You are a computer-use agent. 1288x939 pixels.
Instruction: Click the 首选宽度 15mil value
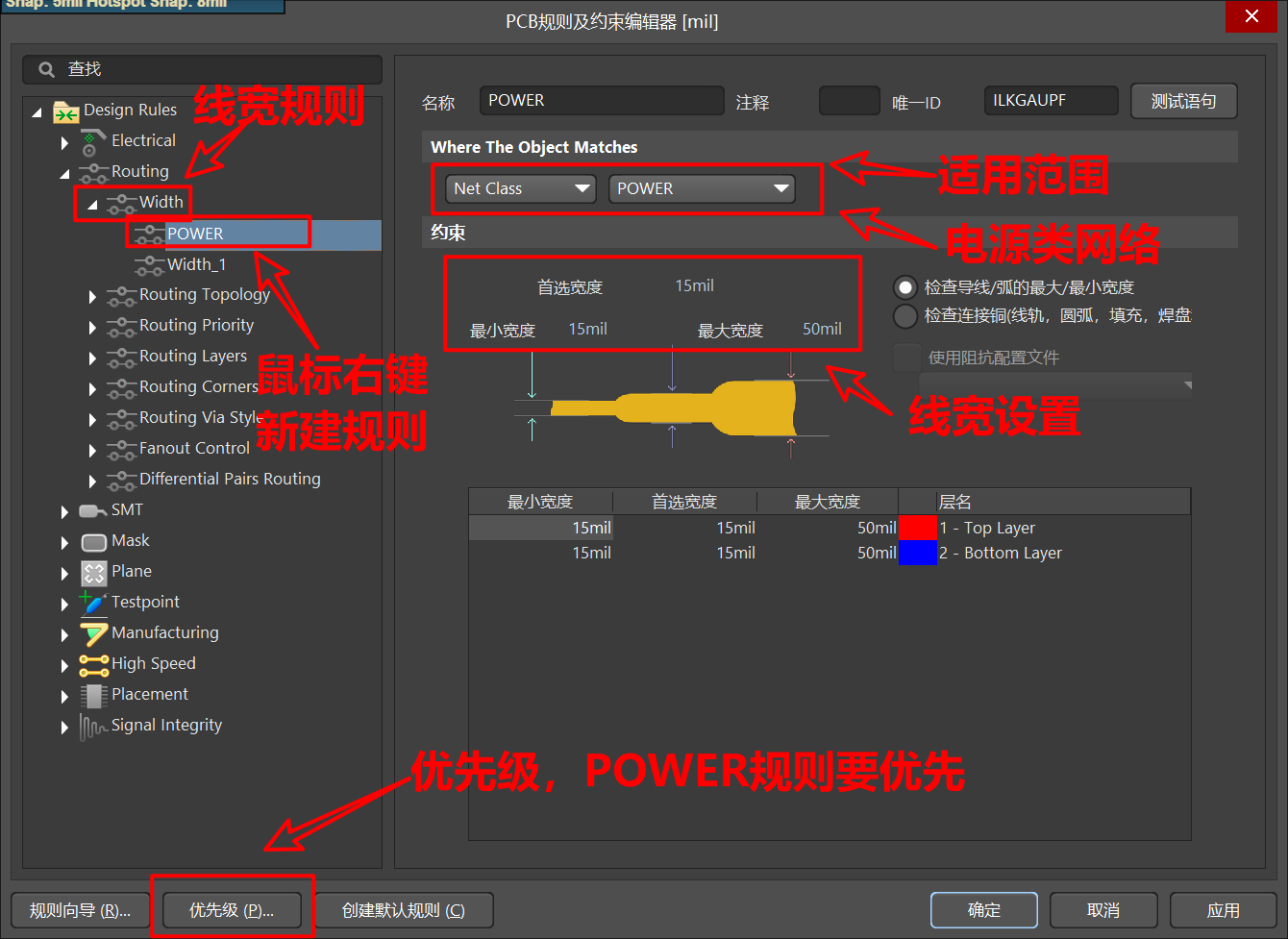[694, 285]
